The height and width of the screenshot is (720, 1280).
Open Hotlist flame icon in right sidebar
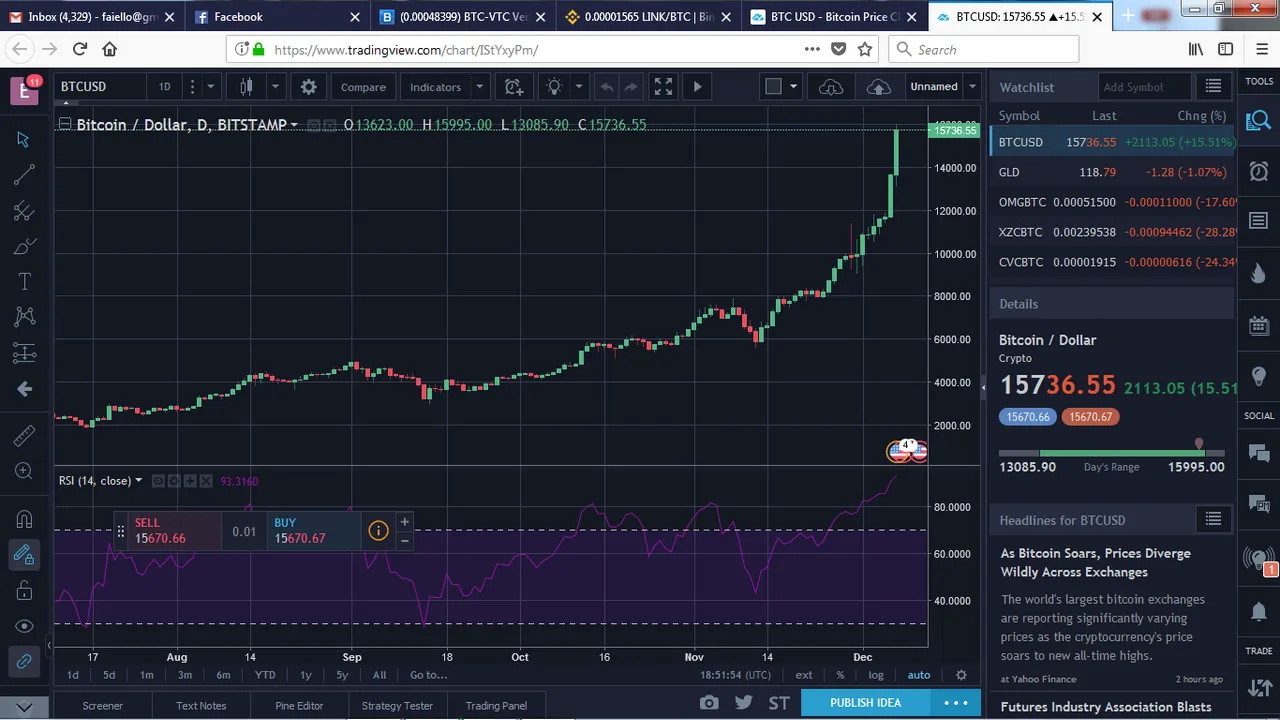tap(1259, 274)
